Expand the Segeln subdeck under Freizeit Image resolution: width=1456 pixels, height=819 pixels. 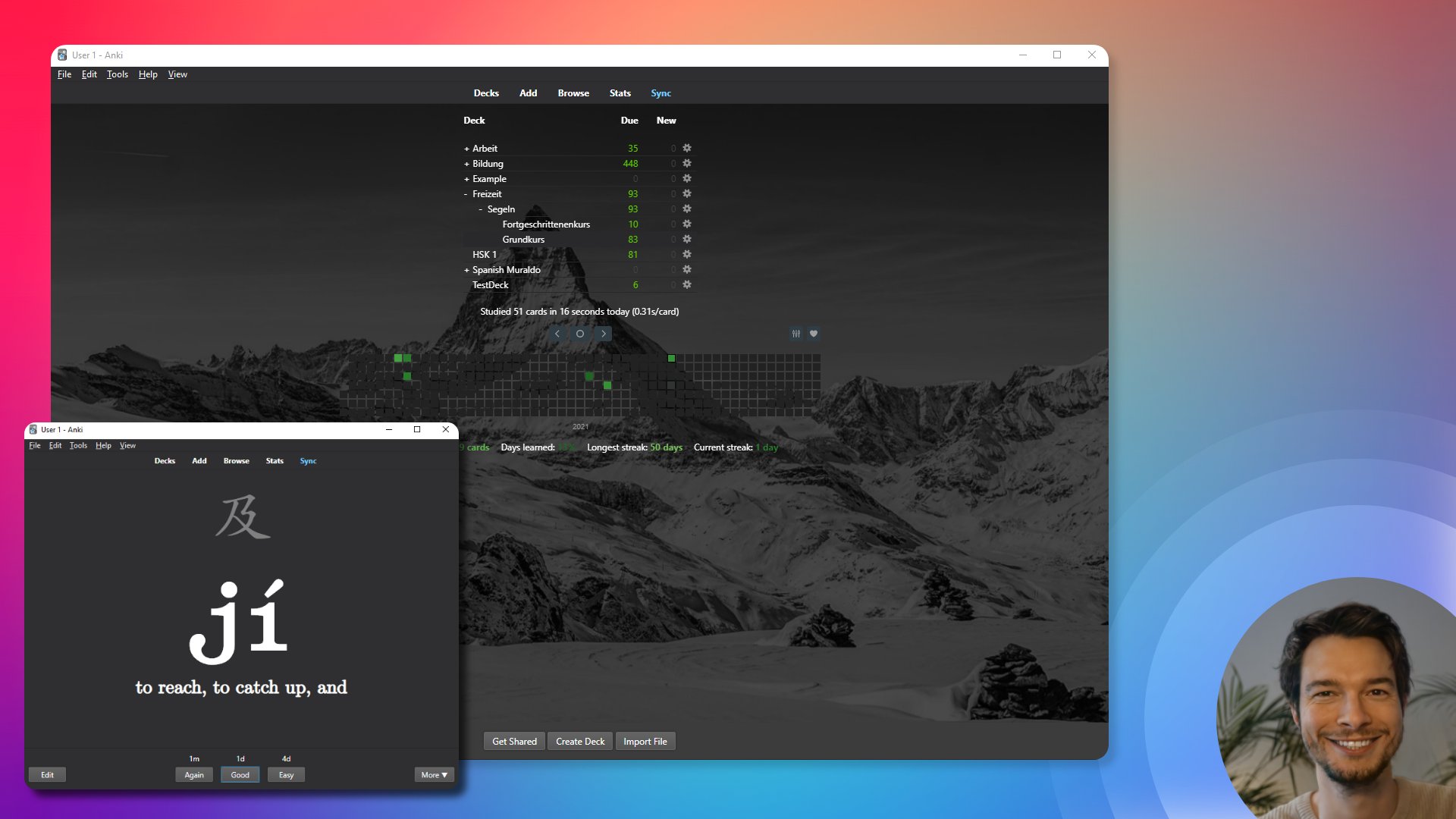(x=482, y=208)
